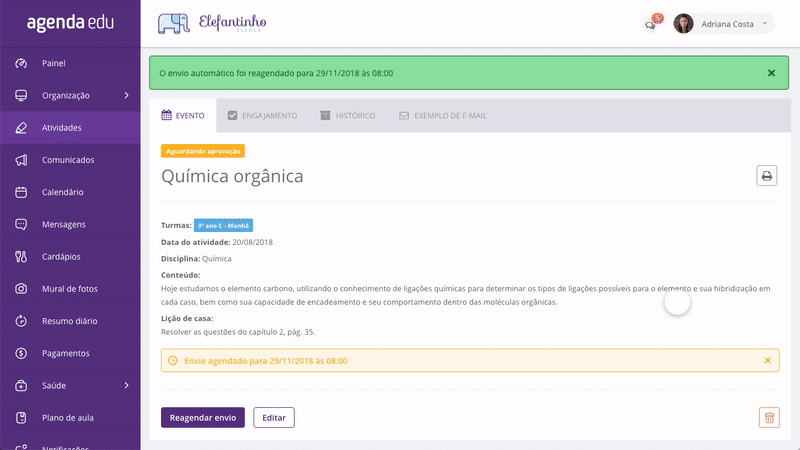Cancel scheduled send with yellow X
Image resolution: width=800 pixels, height=450 pixels.
pyautogui.click(x=767, y=360)
